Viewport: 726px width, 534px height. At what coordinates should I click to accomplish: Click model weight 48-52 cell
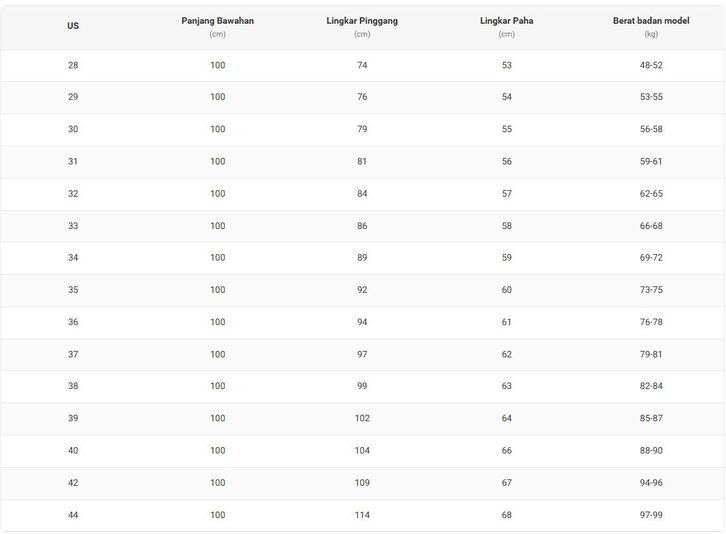coord(651,65)
